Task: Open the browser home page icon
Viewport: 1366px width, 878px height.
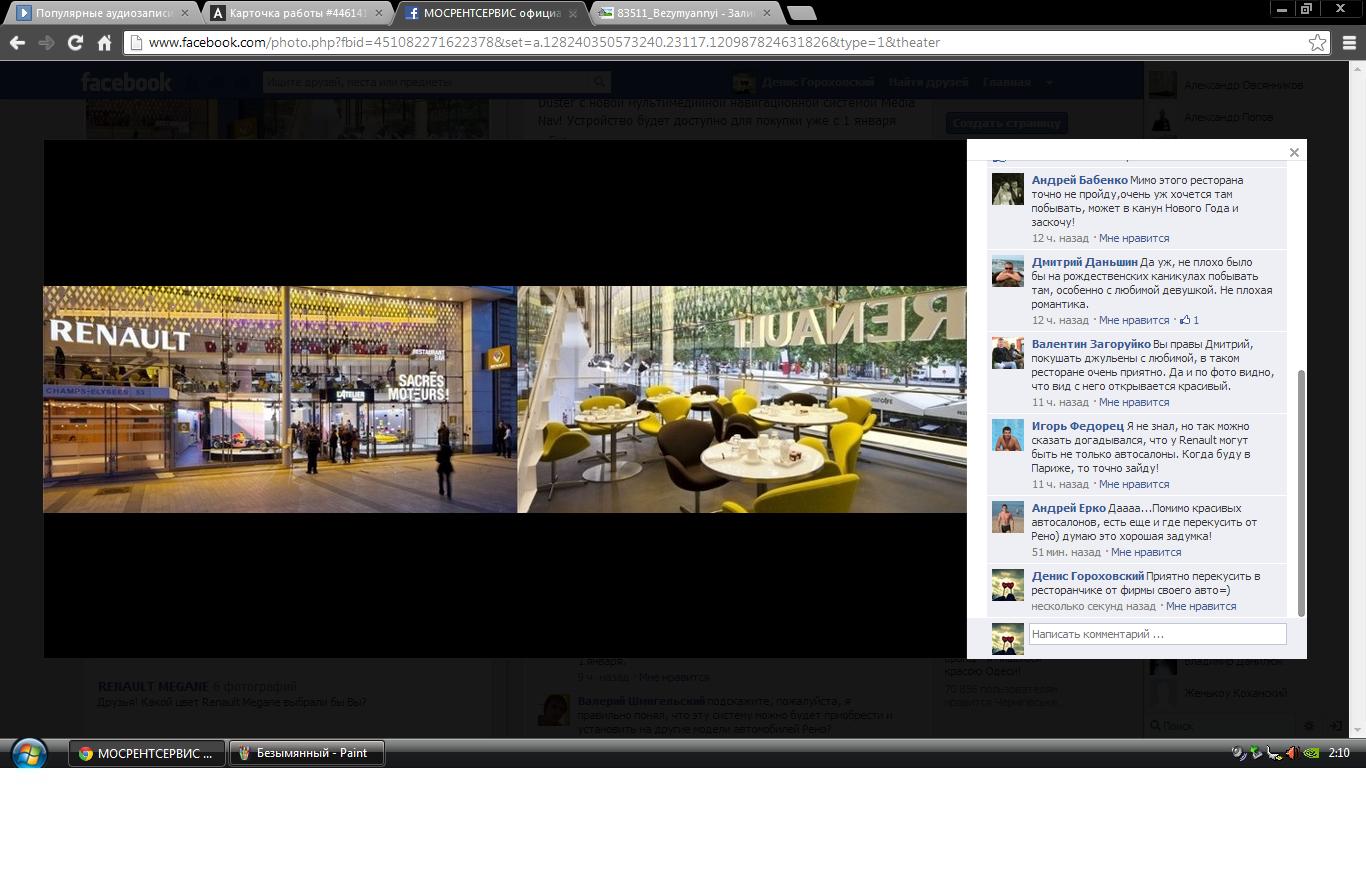Action: point(104,42)
